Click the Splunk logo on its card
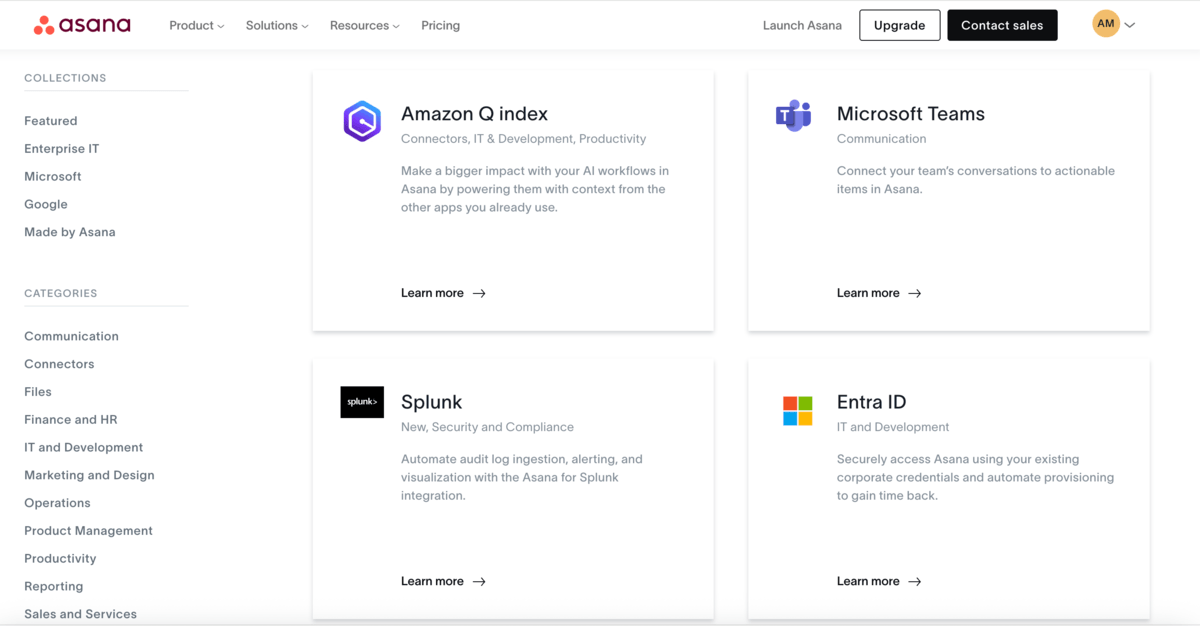The width and height of the screenshot is (1200, 626). coord(362,402)
